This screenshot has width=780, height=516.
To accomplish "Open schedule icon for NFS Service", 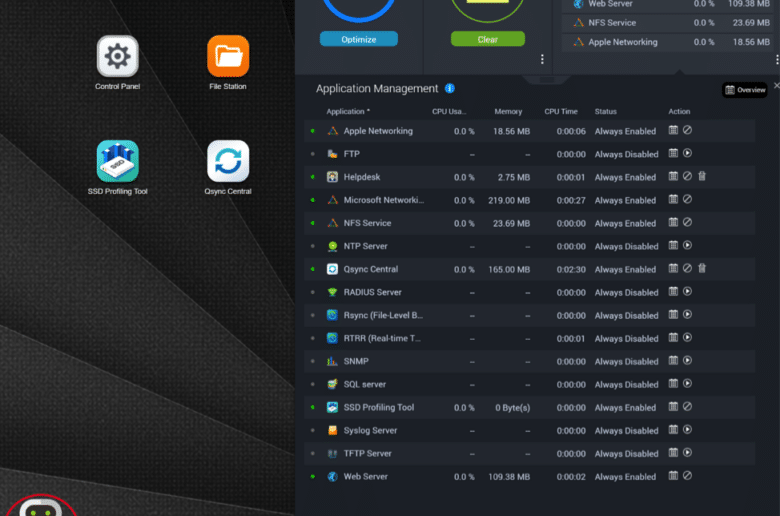I will (x=673, y=222).
